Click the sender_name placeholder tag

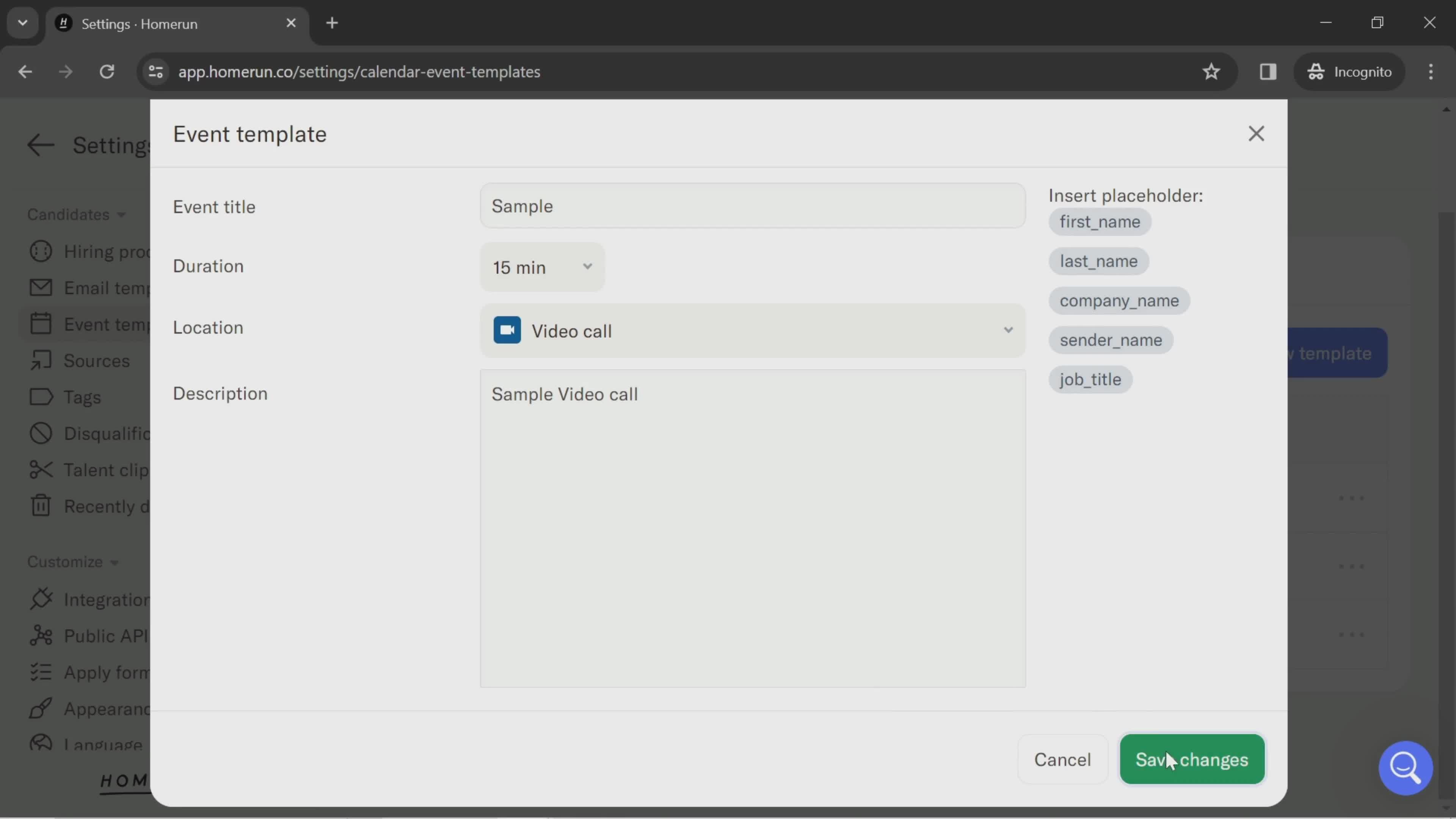point(1110,339)
